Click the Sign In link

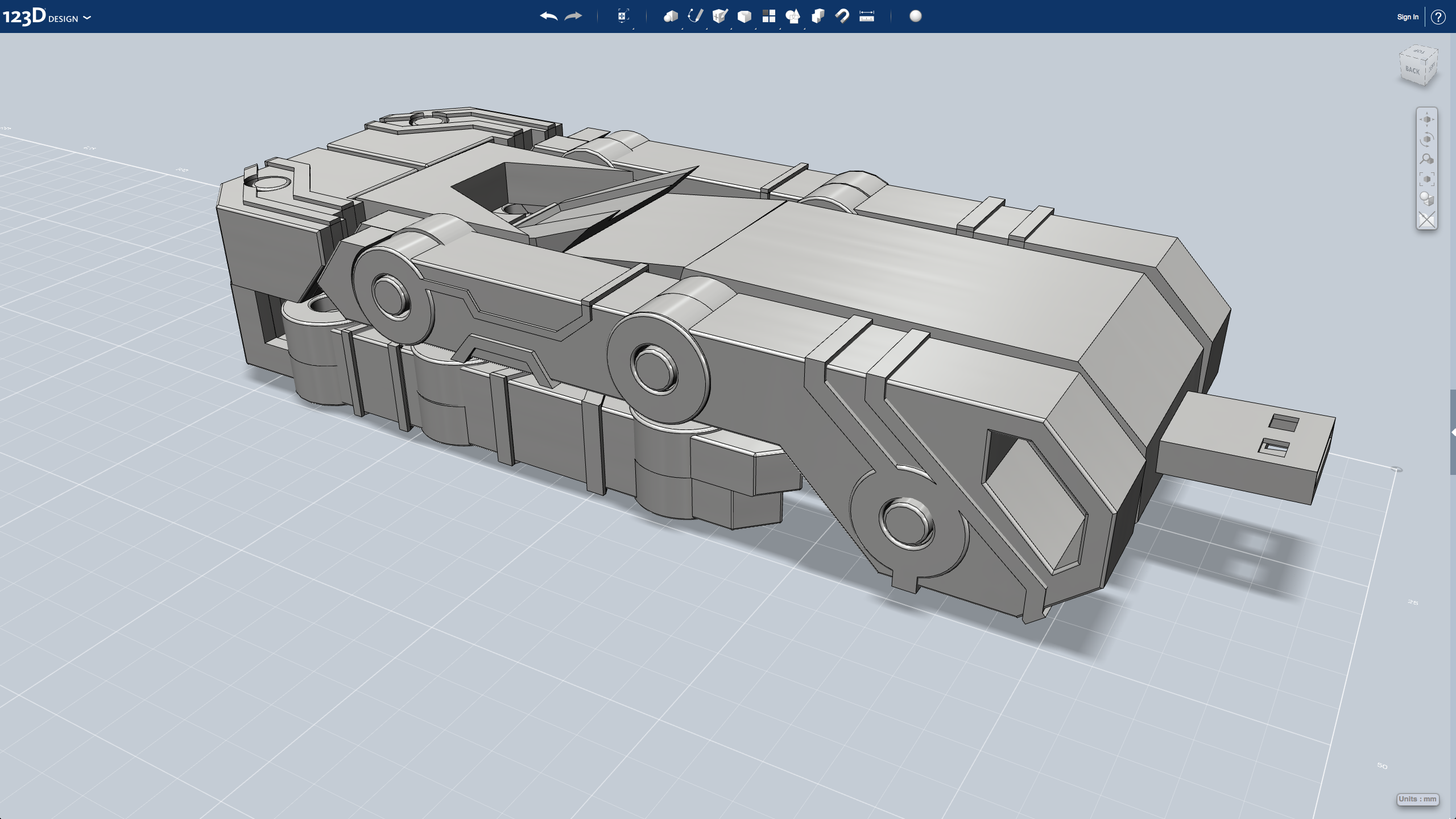[1408, 17]
